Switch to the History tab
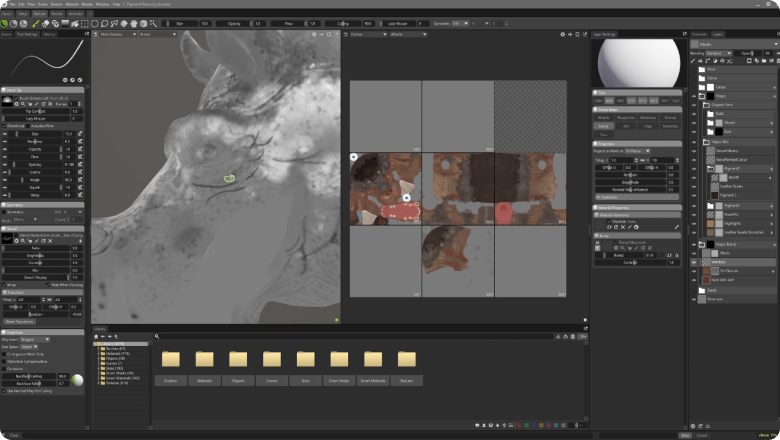This screenshot has height=440, width=780. coord(49,33)
